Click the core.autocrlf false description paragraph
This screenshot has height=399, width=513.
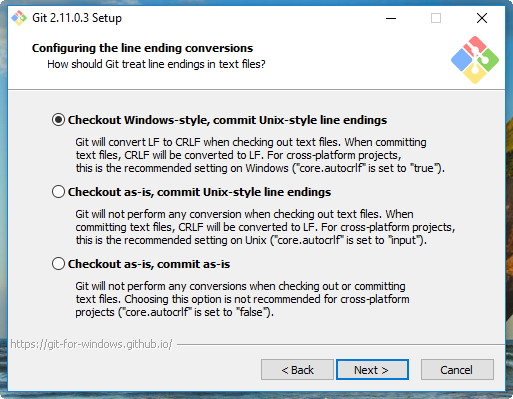pyautogui.click(x=242, y=299)
